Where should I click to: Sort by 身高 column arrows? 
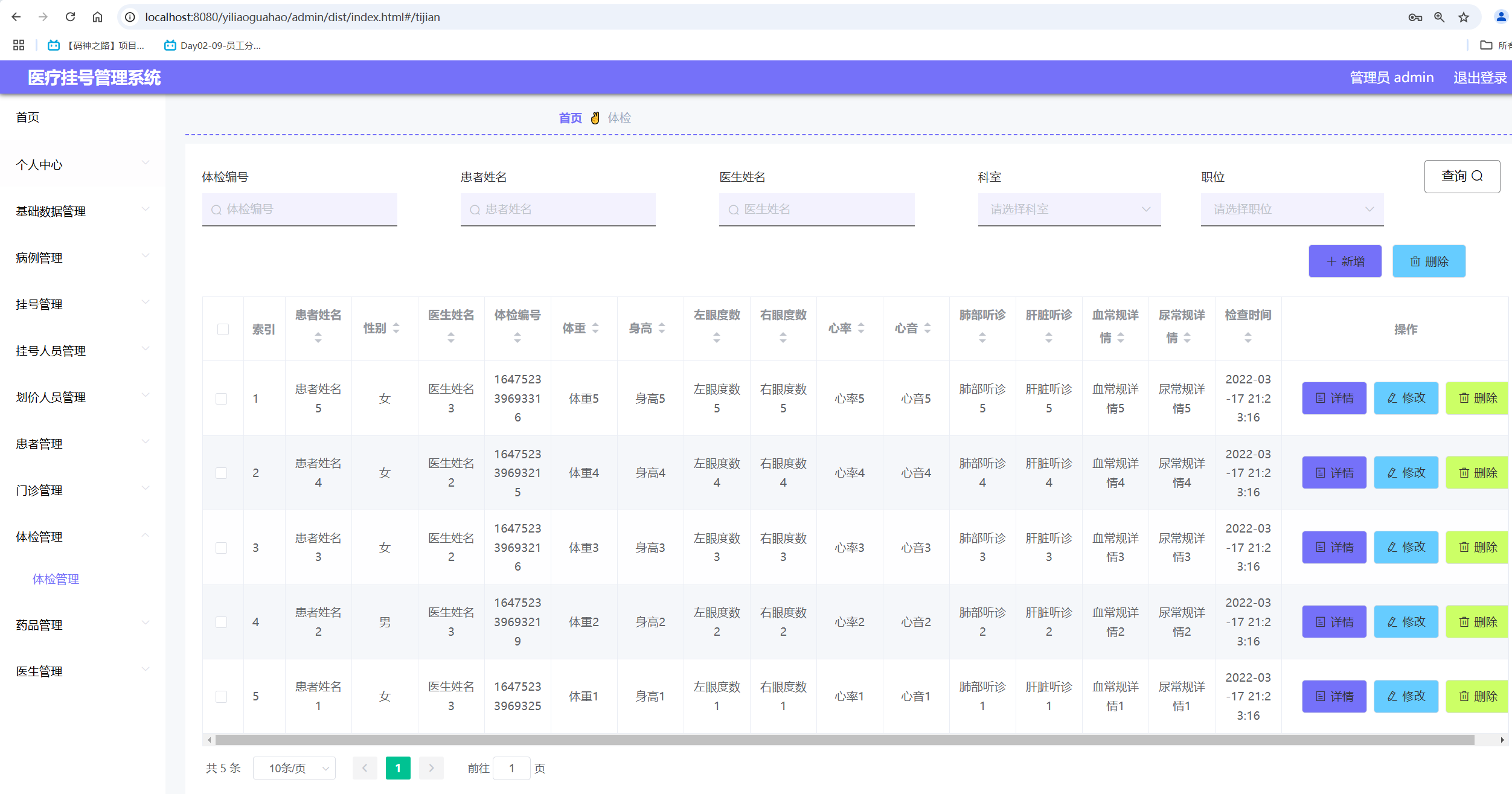(662, 328)
